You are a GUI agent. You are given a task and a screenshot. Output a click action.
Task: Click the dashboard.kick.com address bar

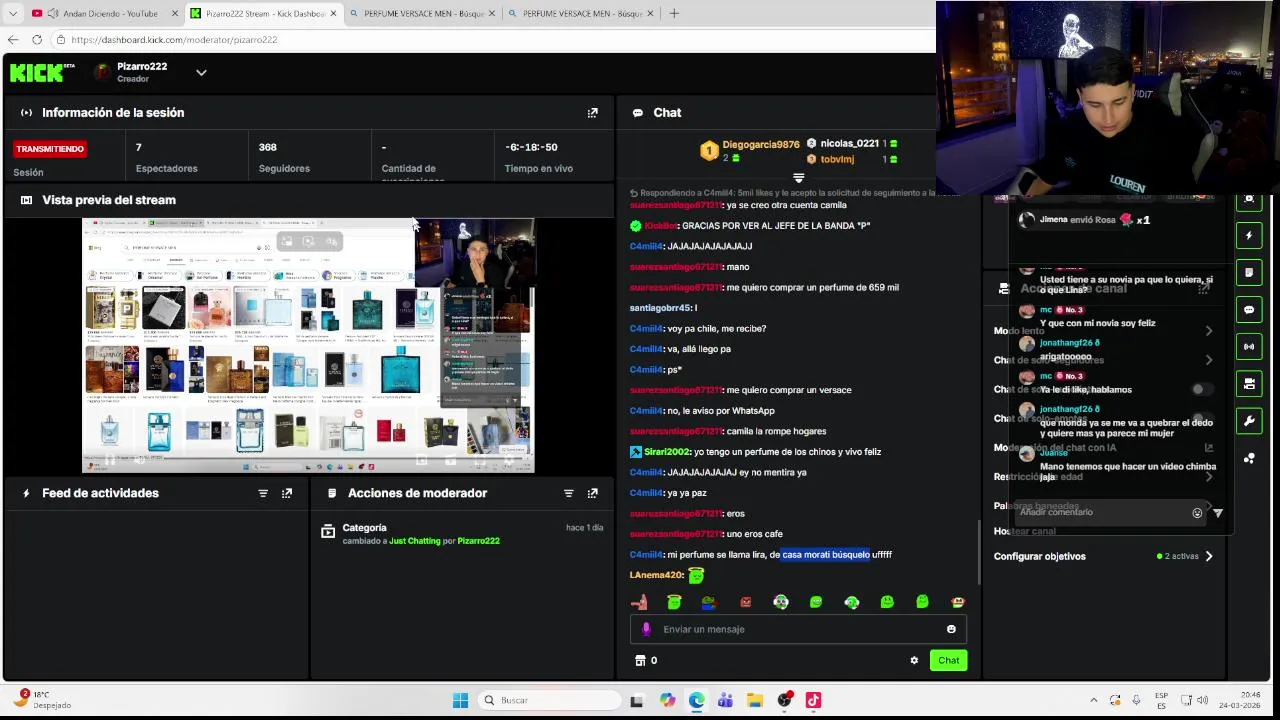click(490, 39)
